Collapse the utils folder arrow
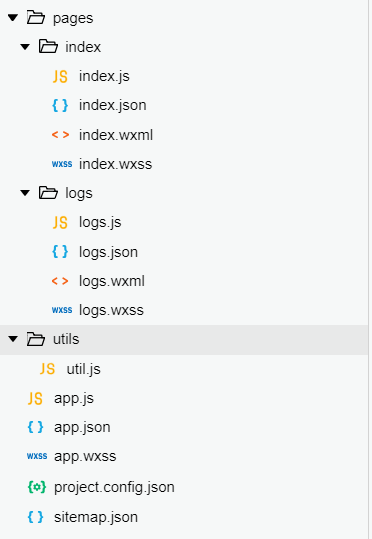The image size is (372, 539). pos(13,339)
